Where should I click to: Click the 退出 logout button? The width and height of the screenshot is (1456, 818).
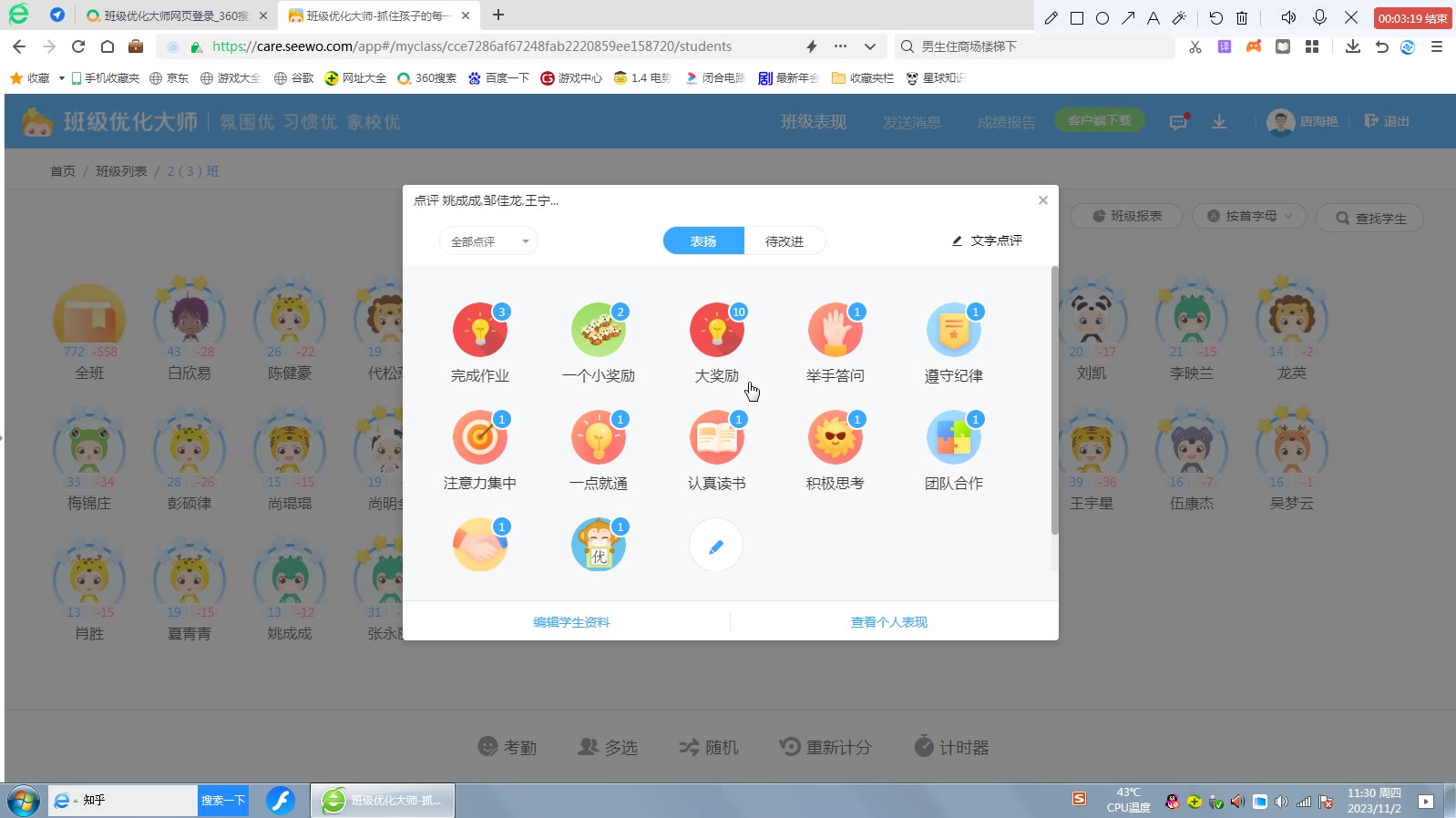(1387, 121)
